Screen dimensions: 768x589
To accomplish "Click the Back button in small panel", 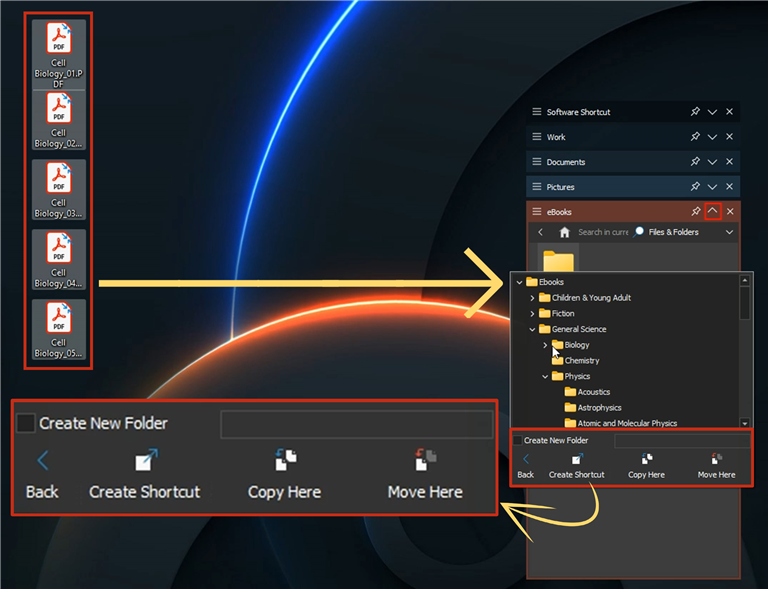I will [x=526, y=466].
